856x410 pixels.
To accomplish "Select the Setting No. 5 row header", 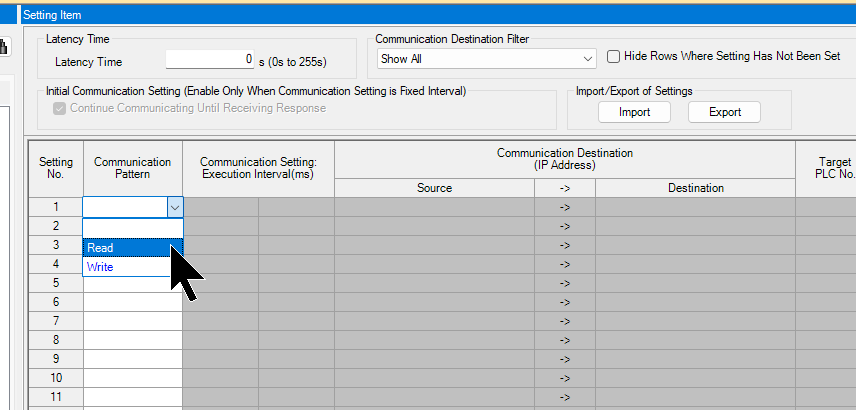I will click(56, 283).
